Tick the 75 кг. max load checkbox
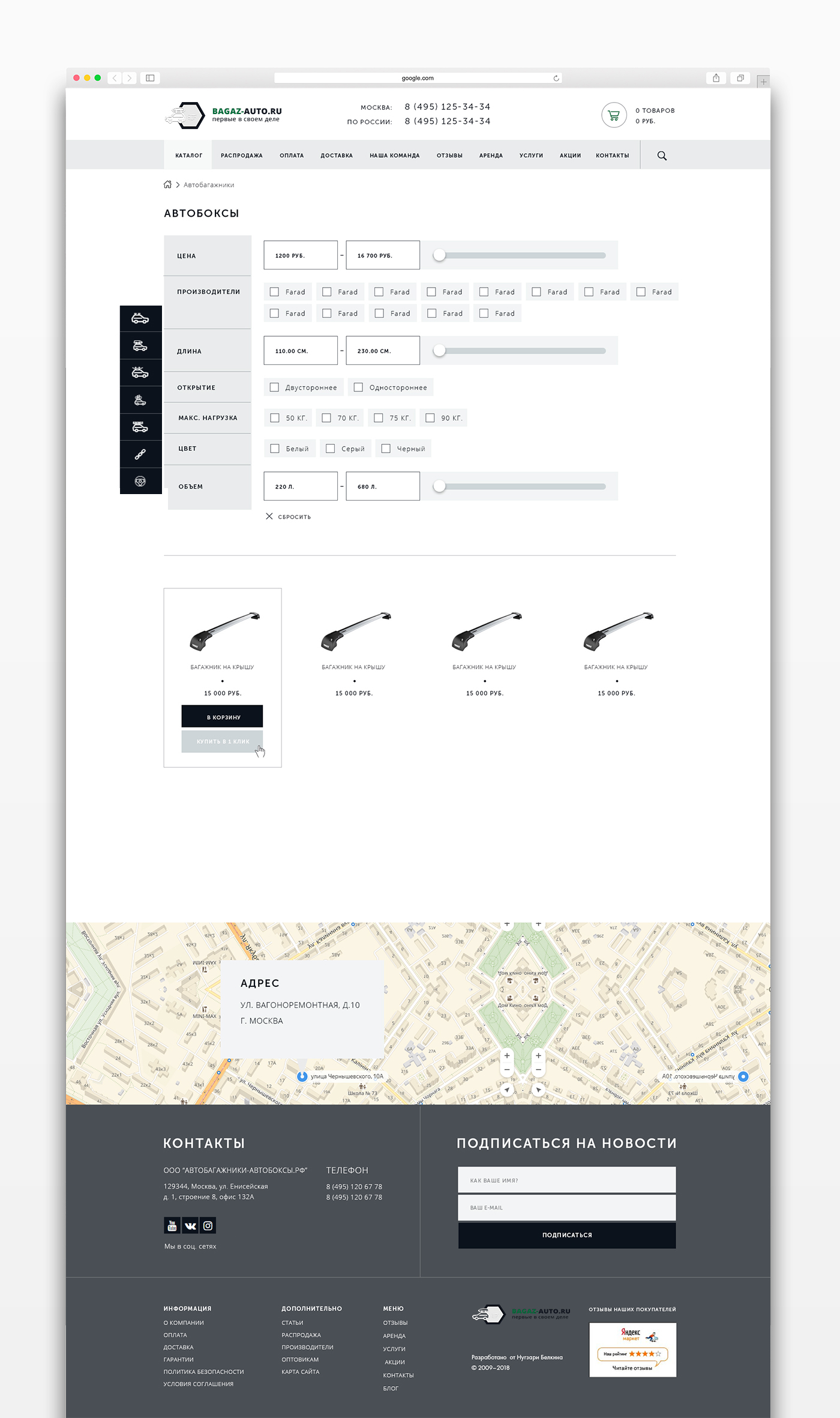840x1418 pixels. pyautogui.click(x=379, y=418)
